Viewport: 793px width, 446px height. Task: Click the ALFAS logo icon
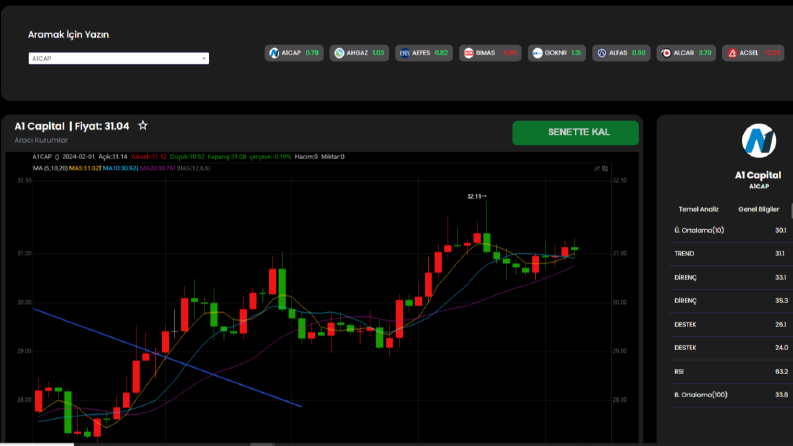(x=602, y=53)
